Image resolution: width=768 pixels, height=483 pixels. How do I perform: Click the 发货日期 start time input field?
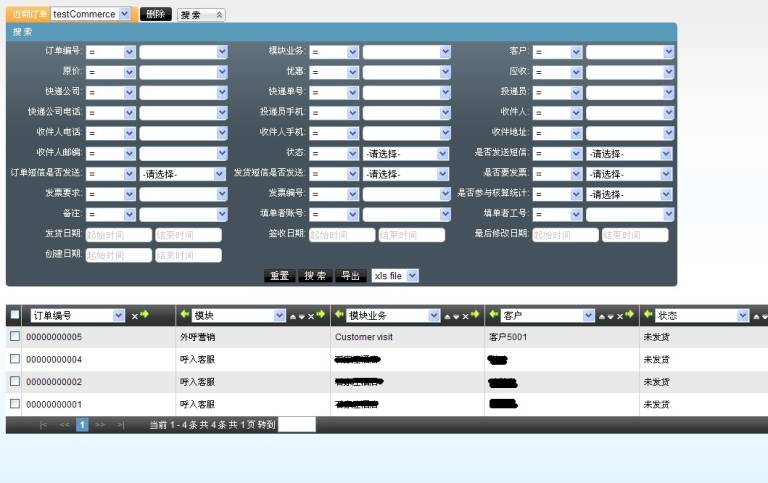click(118, 235)
